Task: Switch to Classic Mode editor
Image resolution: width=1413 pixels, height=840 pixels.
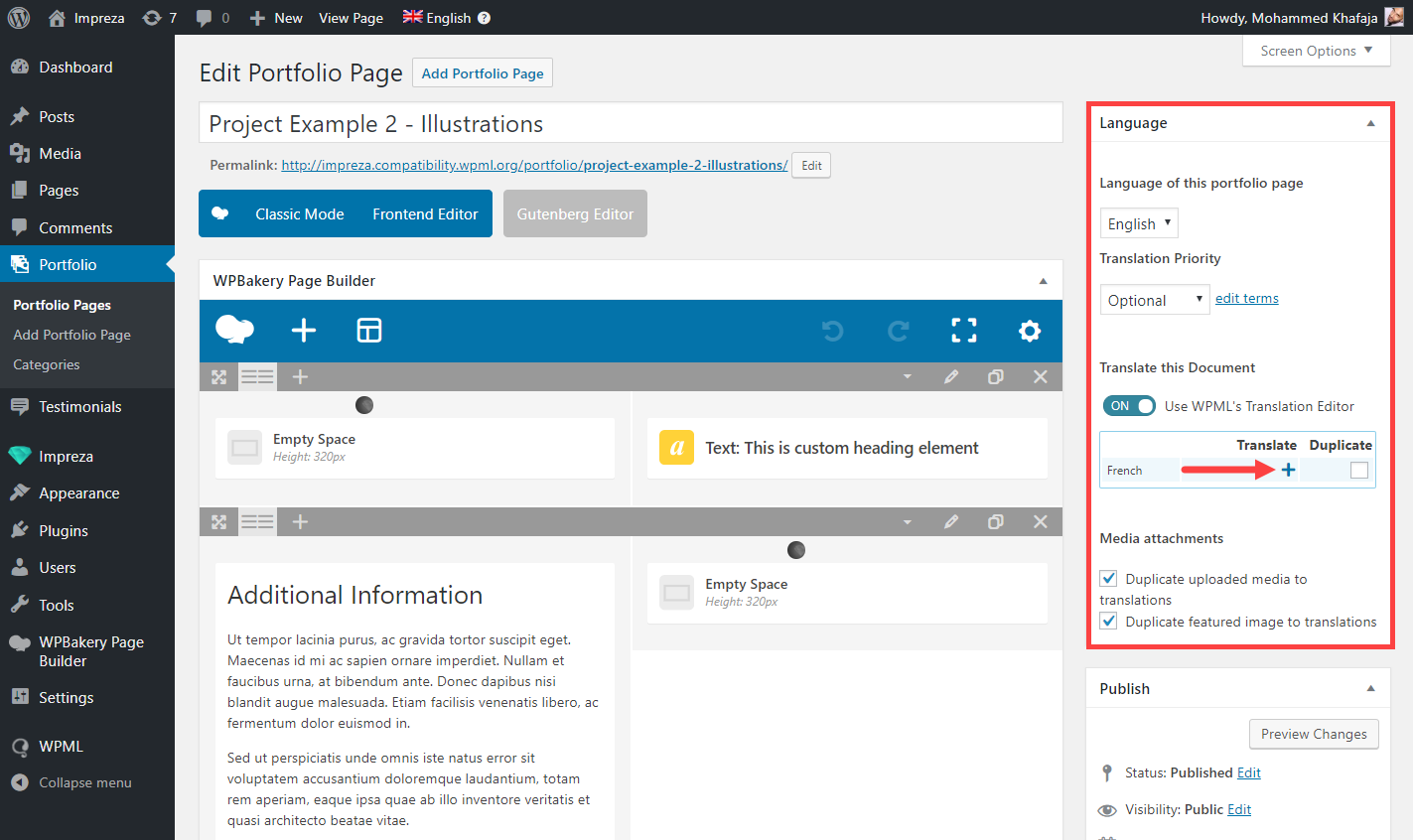Action: click(x=300, y=214)
